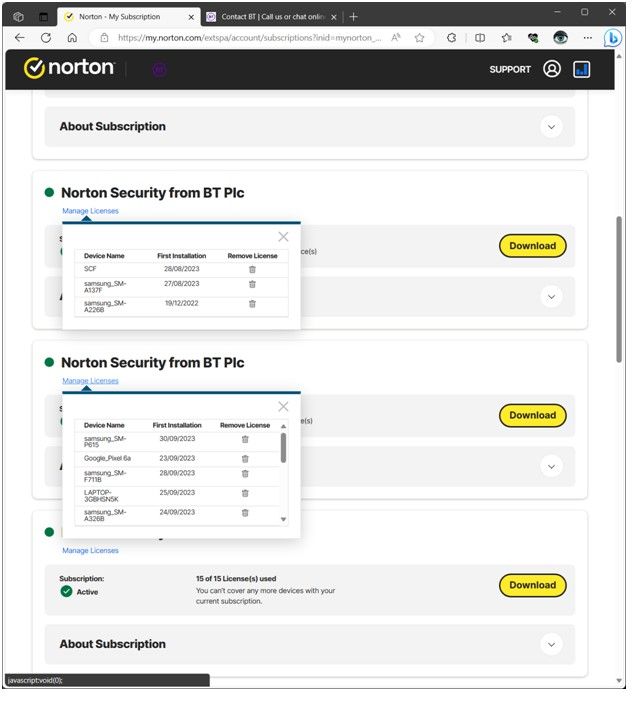Close the first Manage Licenses popup

point(283,237)
